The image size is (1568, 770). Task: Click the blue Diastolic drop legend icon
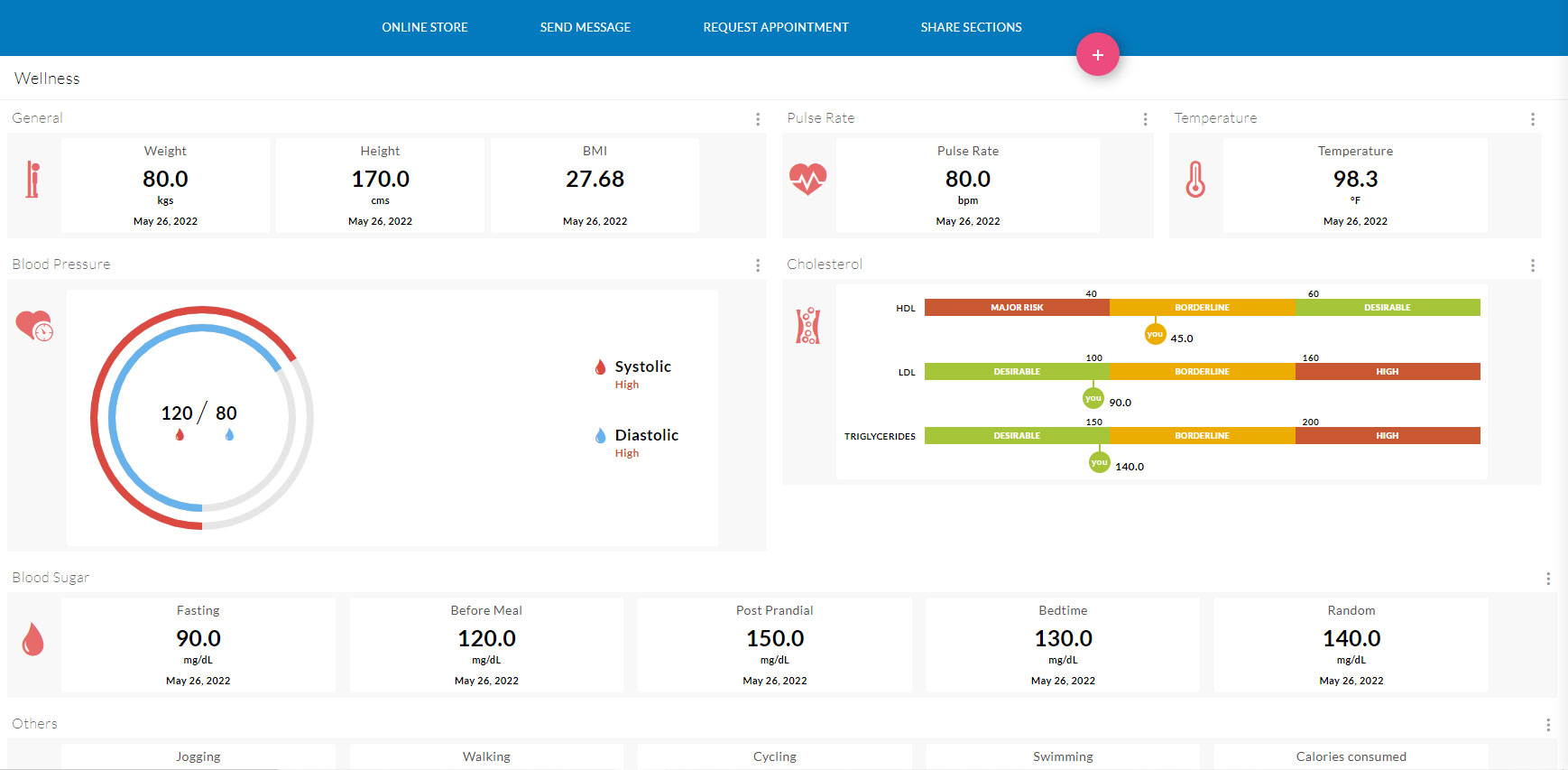point(600,435)
